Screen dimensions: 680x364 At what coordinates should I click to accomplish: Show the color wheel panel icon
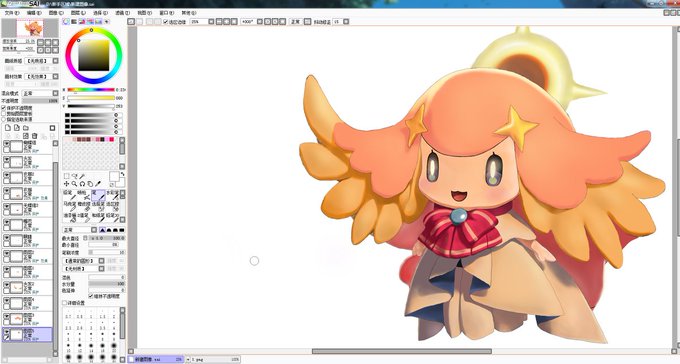point(66,22)
